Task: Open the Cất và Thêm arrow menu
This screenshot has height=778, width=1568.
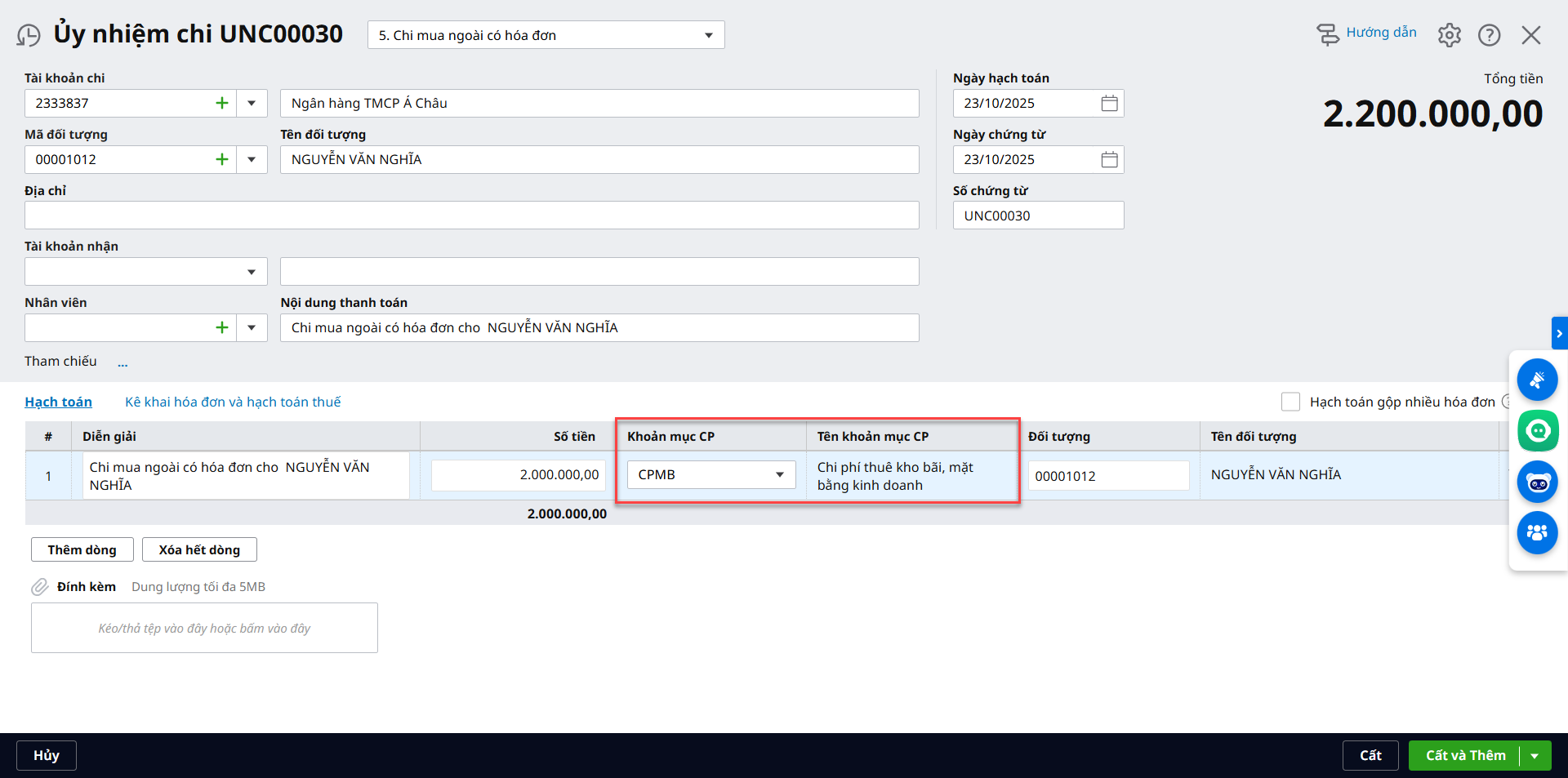Action: point(1535,756)
